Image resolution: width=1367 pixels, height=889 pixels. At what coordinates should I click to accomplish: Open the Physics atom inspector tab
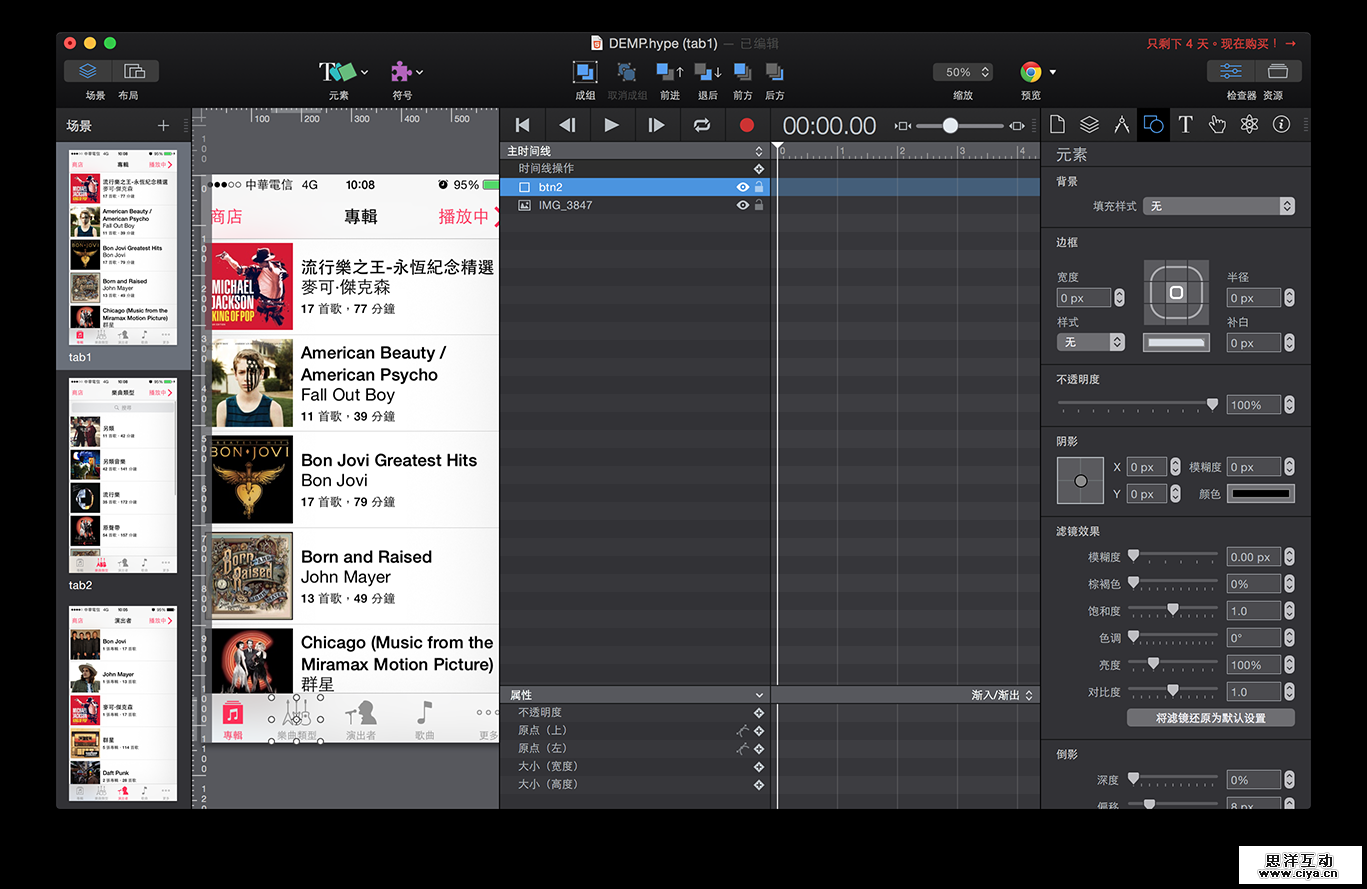pos(1249,124)
